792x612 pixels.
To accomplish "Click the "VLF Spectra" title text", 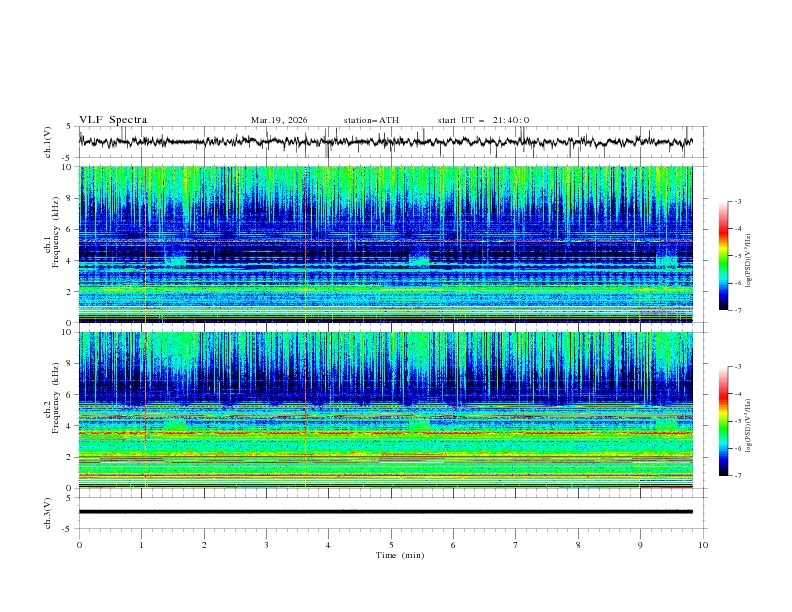I will coord(113,120).
